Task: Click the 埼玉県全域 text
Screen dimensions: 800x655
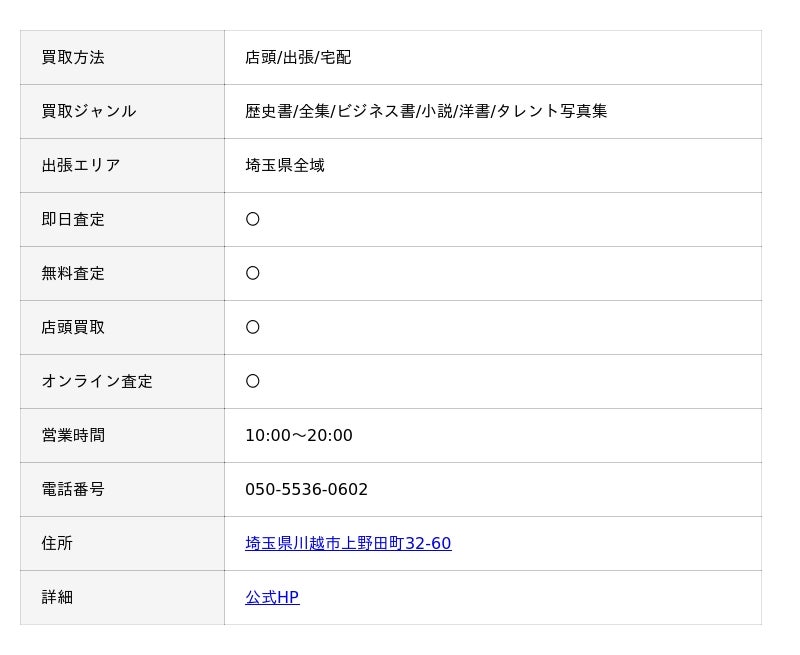Action: click(x=285, y=166)
